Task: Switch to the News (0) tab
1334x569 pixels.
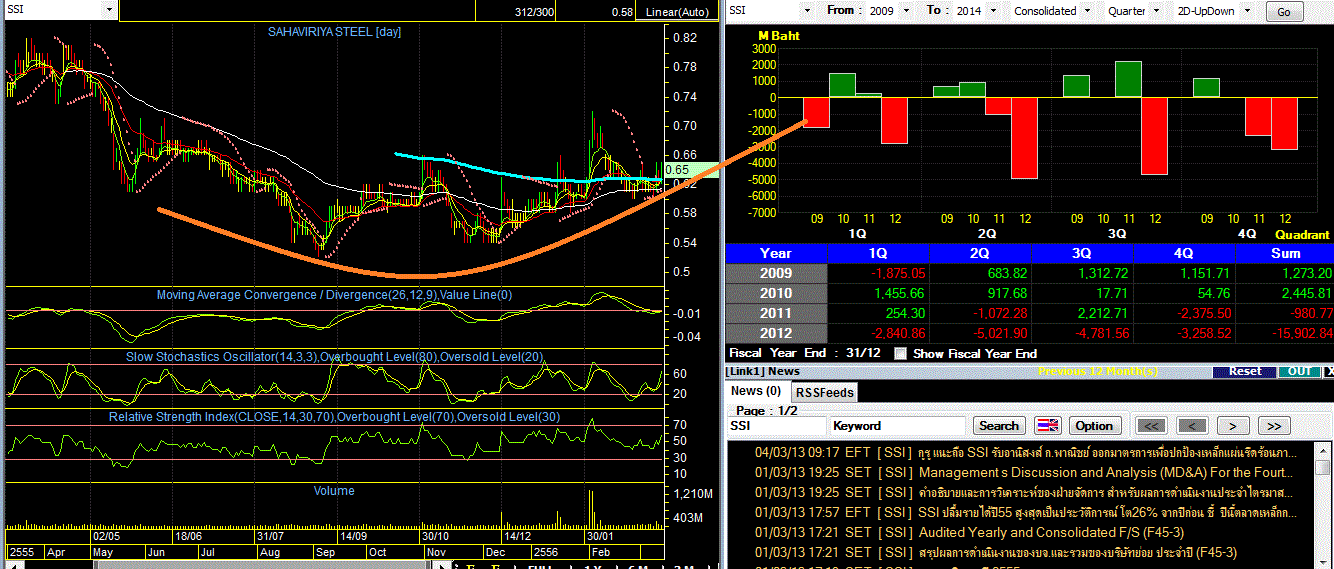Action: (x=756, y=391)
